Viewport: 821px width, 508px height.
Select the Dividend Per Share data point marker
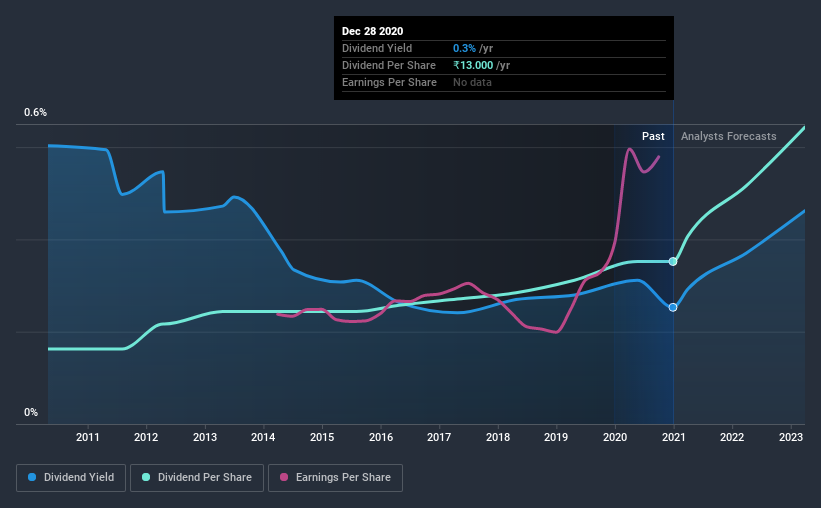pos(673,261)
